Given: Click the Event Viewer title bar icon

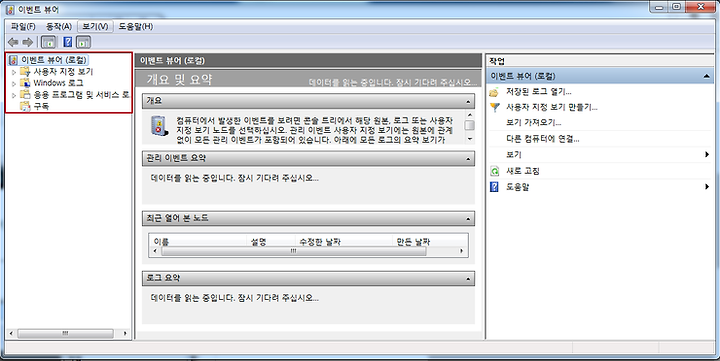Looking at the screenshot, I should 10,9.
